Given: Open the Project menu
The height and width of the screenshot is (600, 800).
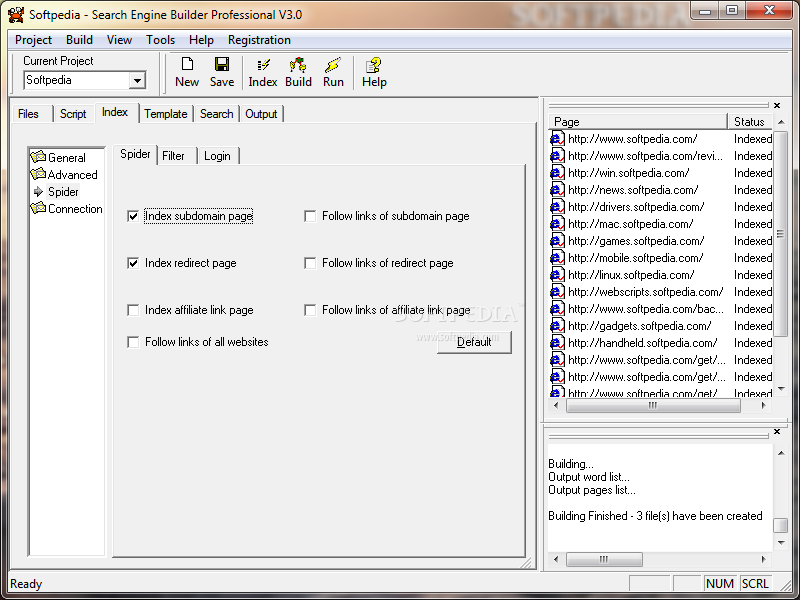Looking at the screenshot, I should pyautogui.click(x=33, y=40).
